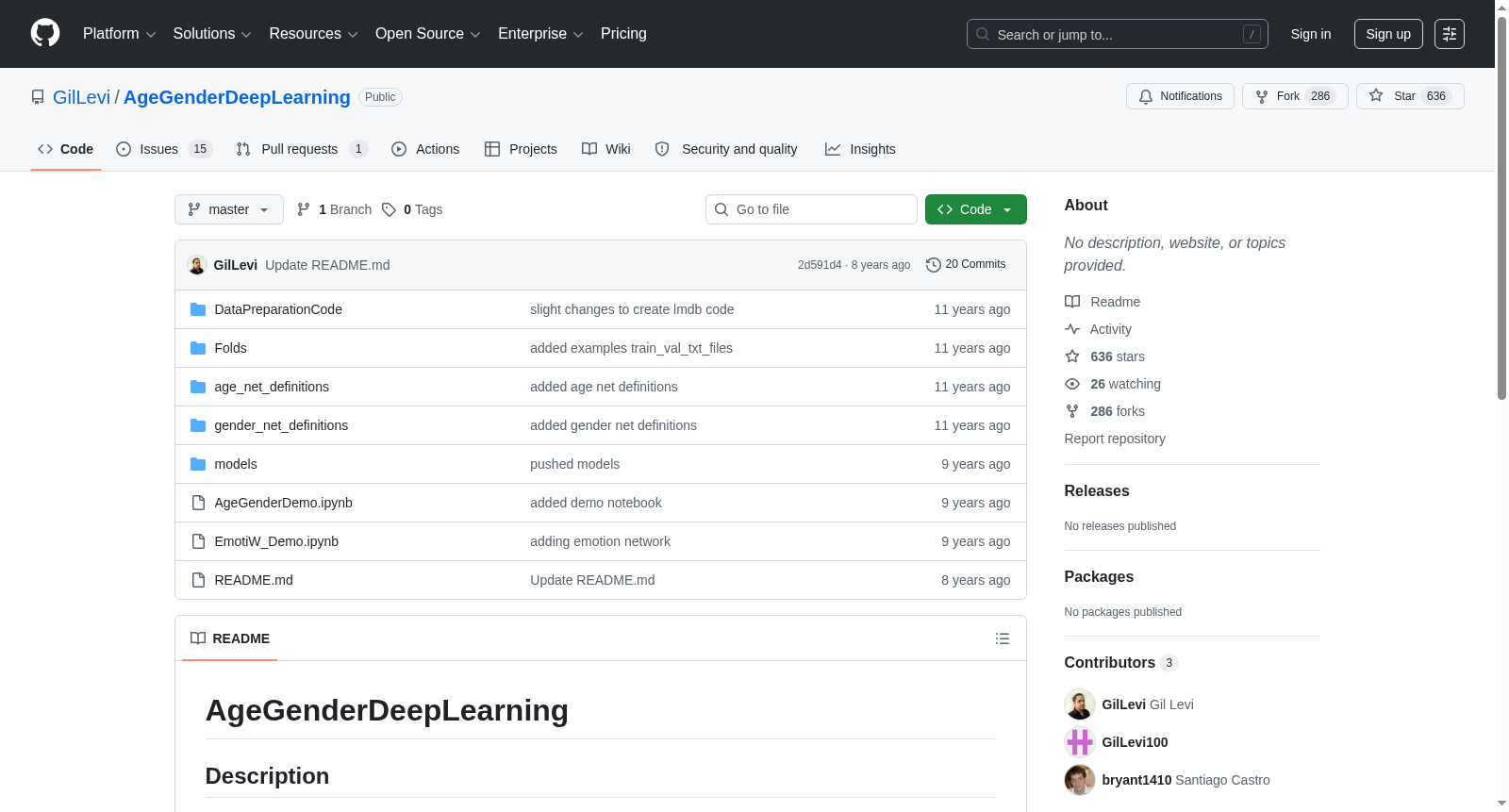This screenshot has height=812, width=1509.
Task: Click the fork icon in Fork button
Action: tap(1262, 96)
